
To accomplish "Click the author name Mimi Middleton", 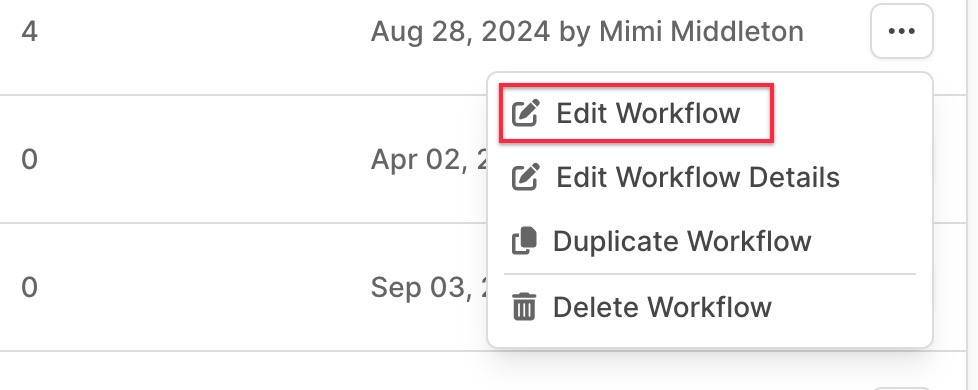I will pos(701,31).
